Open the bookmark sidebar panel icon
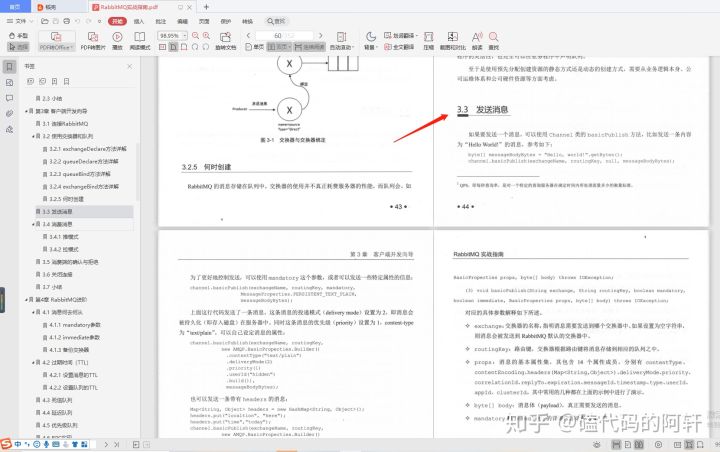 click(x=9, y=67)
